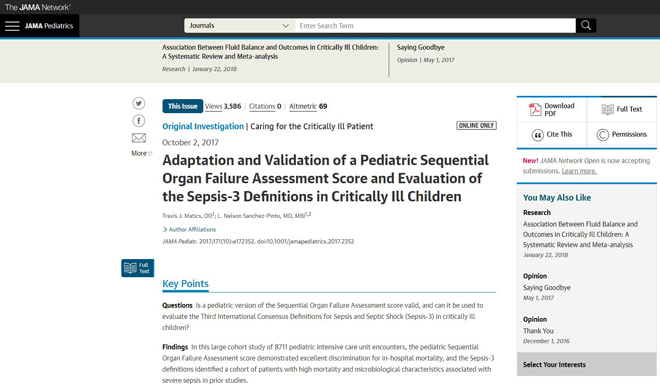Open the Journals search scope dropdown
The image size is (660, 385).
point(240,26)
